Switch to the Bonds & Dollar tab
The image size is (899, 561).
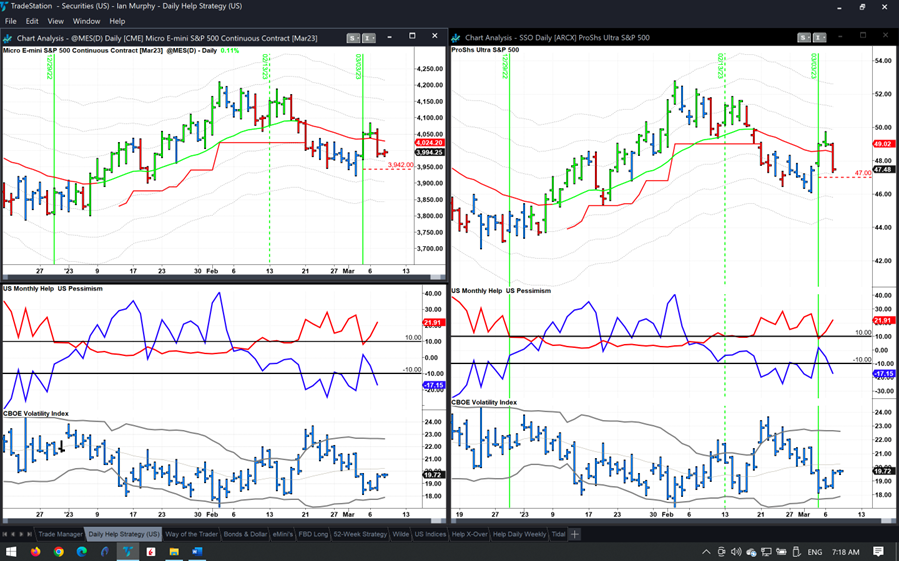coord(245,534)
